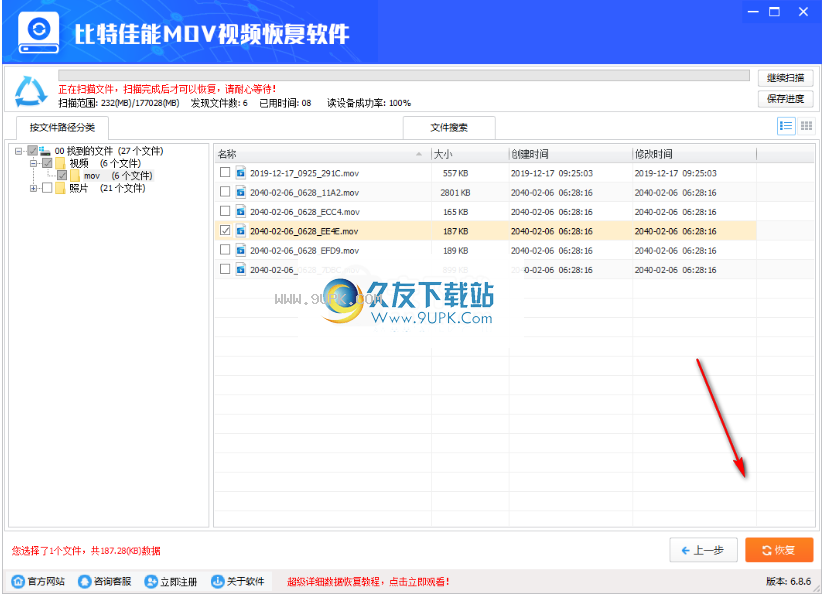Viewport: 822px width, 603px height.
Task: Click file icon of 2040-02-06_0628_ECC4.mov
Action: point(241,211)
